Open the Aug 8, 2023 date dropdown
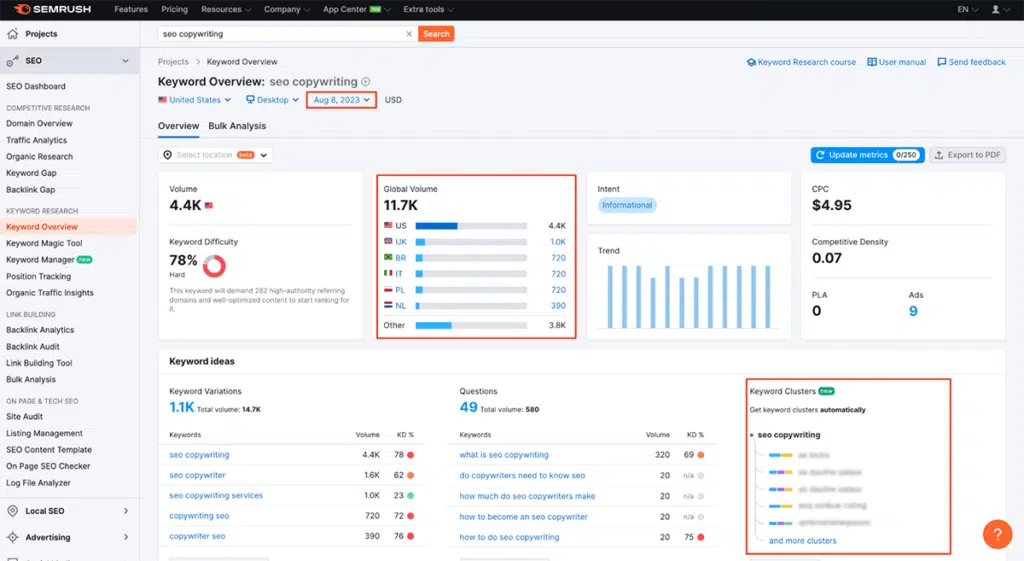This screenshot has height=561, width=1024. (342, 100)
